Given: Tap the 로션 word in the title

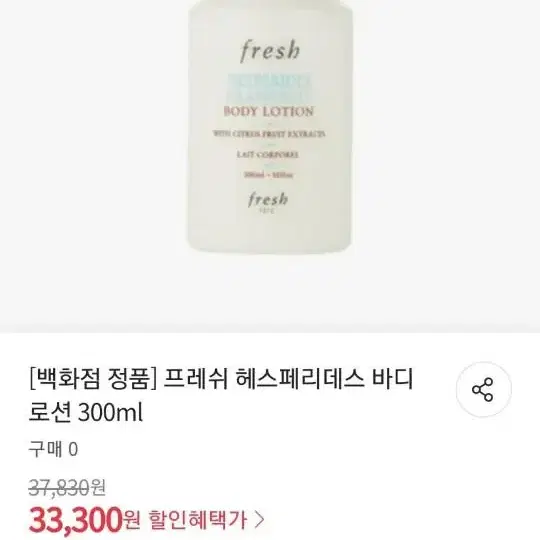Looking at the screenshot, I should click(50, 413).
